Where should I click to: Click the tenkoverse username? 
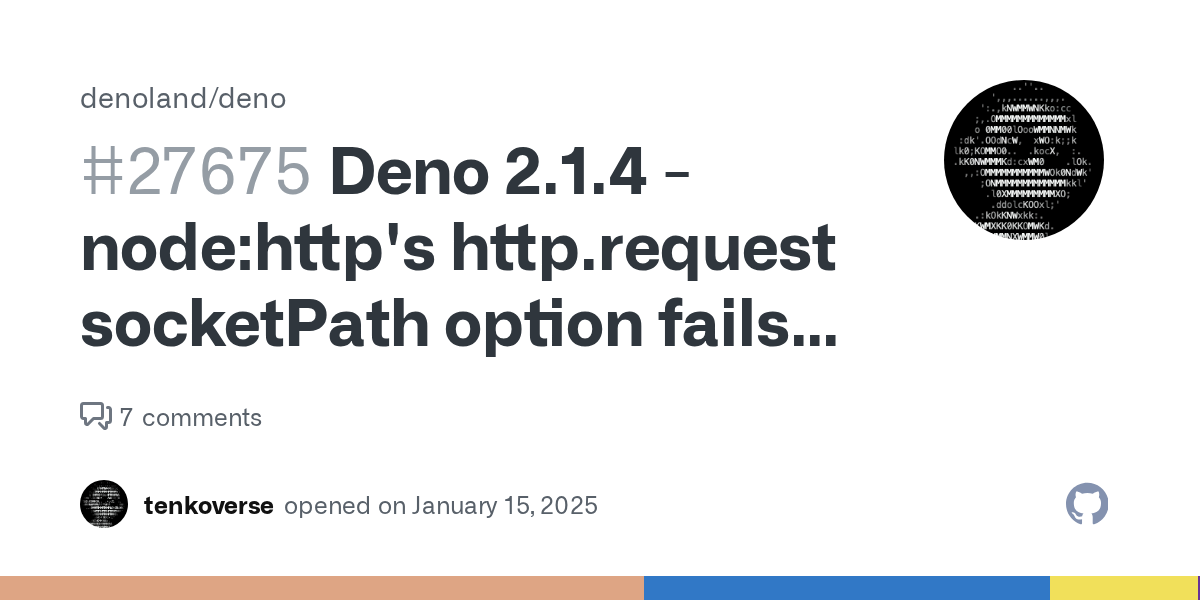[x=208, y=506]
